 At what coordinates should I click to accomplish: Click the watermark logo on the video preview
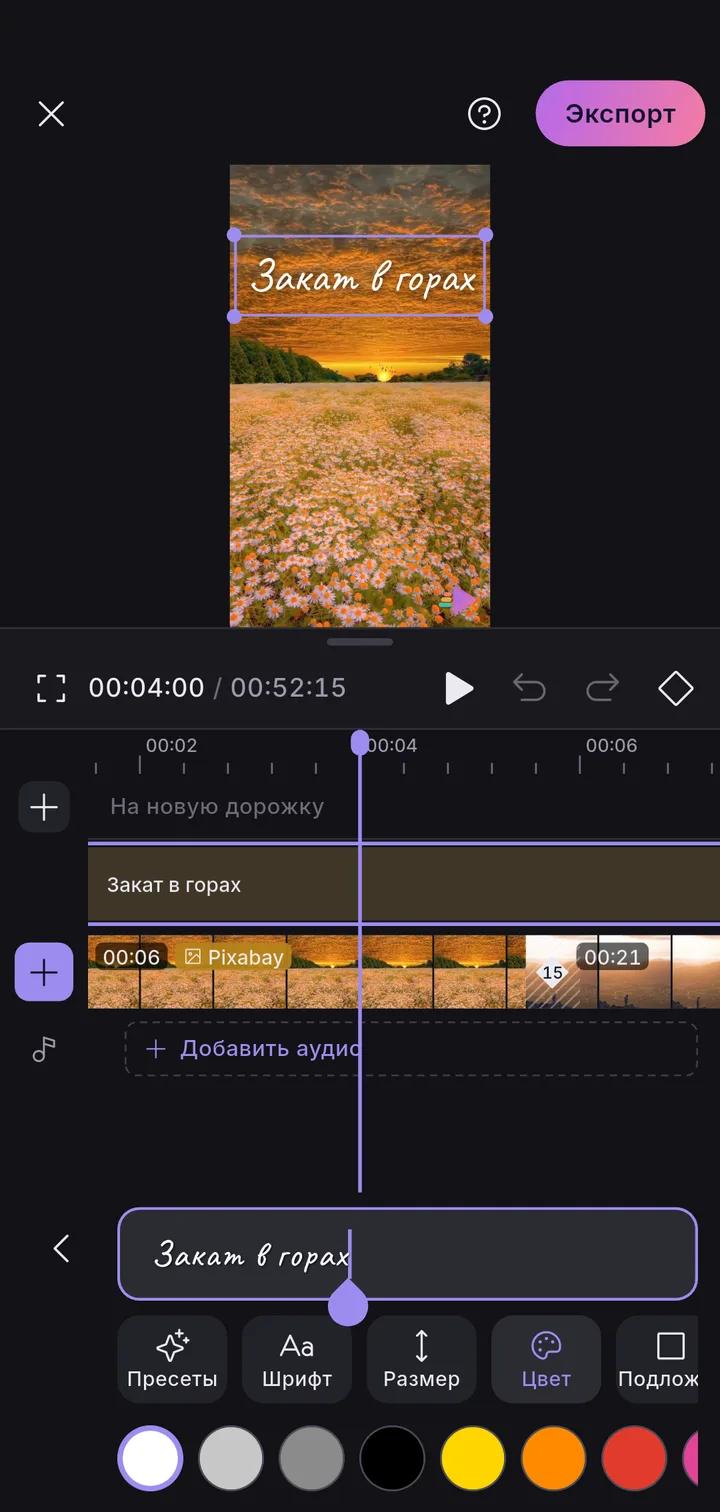point(458,601)
